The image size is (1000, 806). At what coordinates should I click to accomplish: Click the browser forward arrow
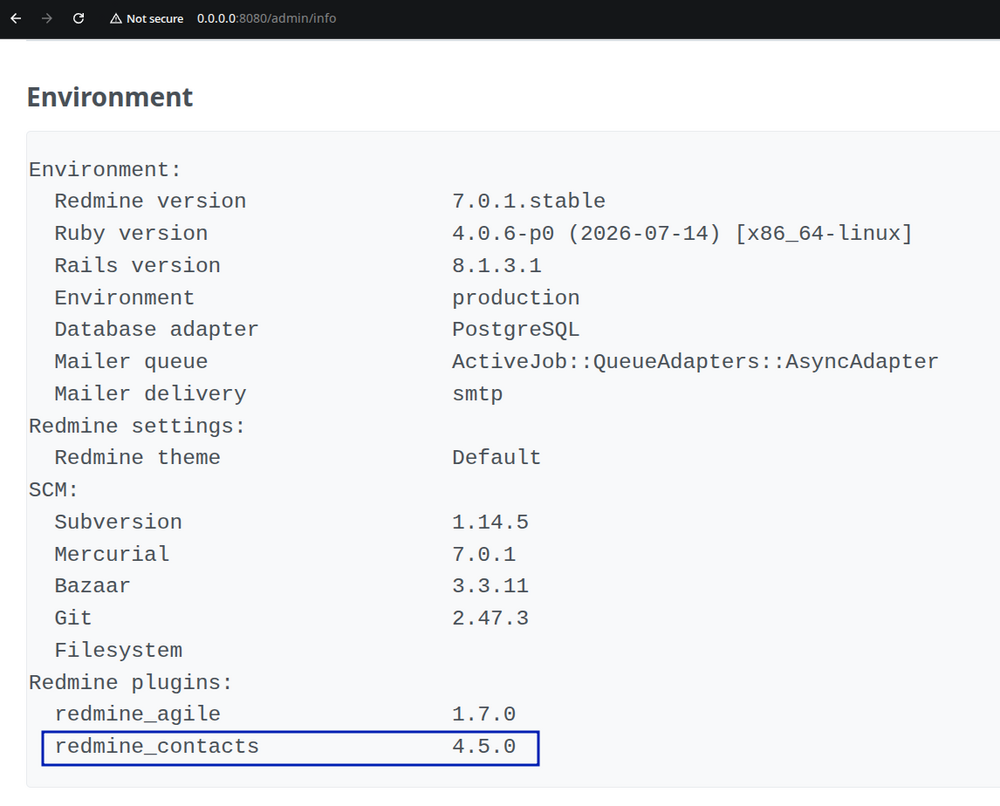tap(47, 18)
